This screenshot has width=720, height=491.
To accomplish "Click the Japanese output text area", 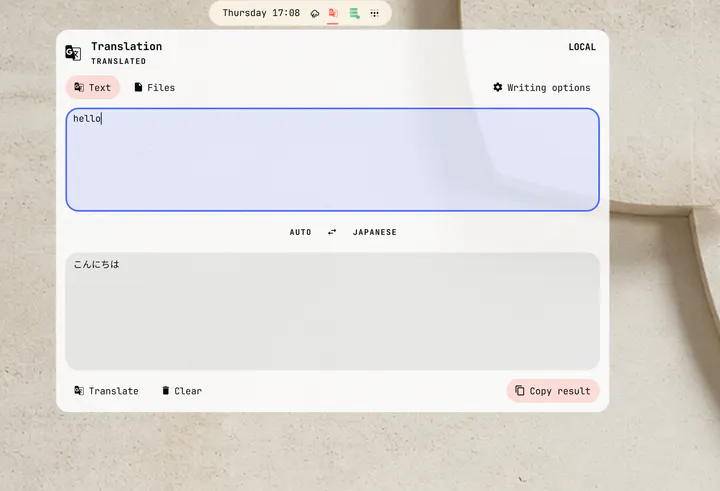I will [x=332, y=311].
